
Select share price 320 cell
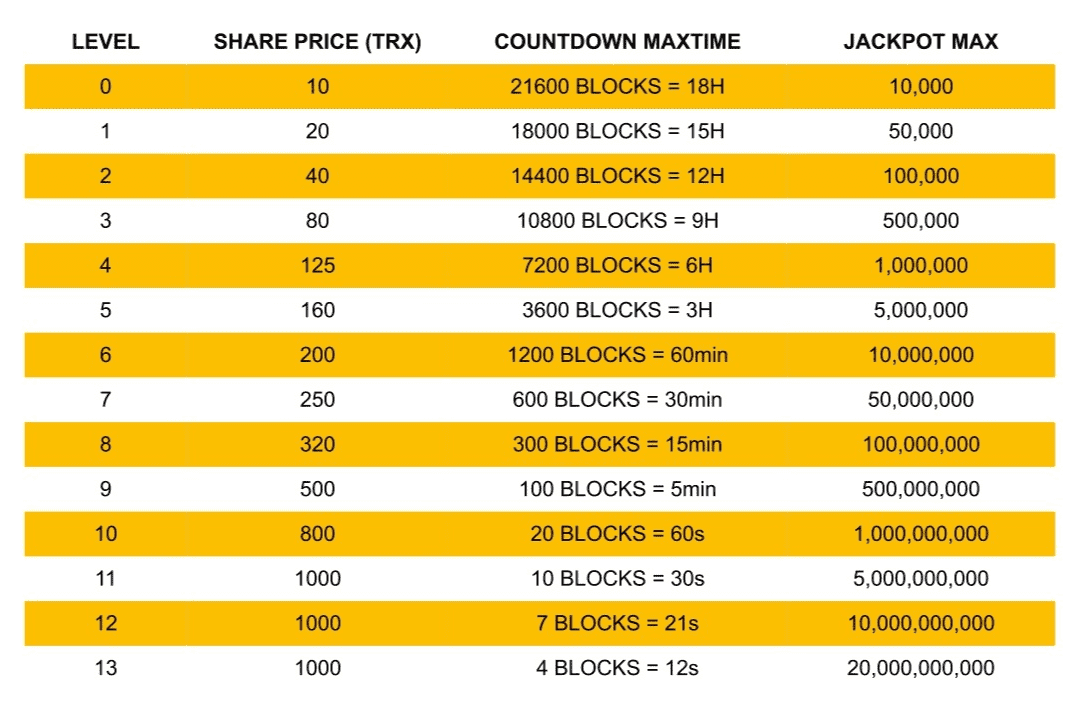[317, 444]
